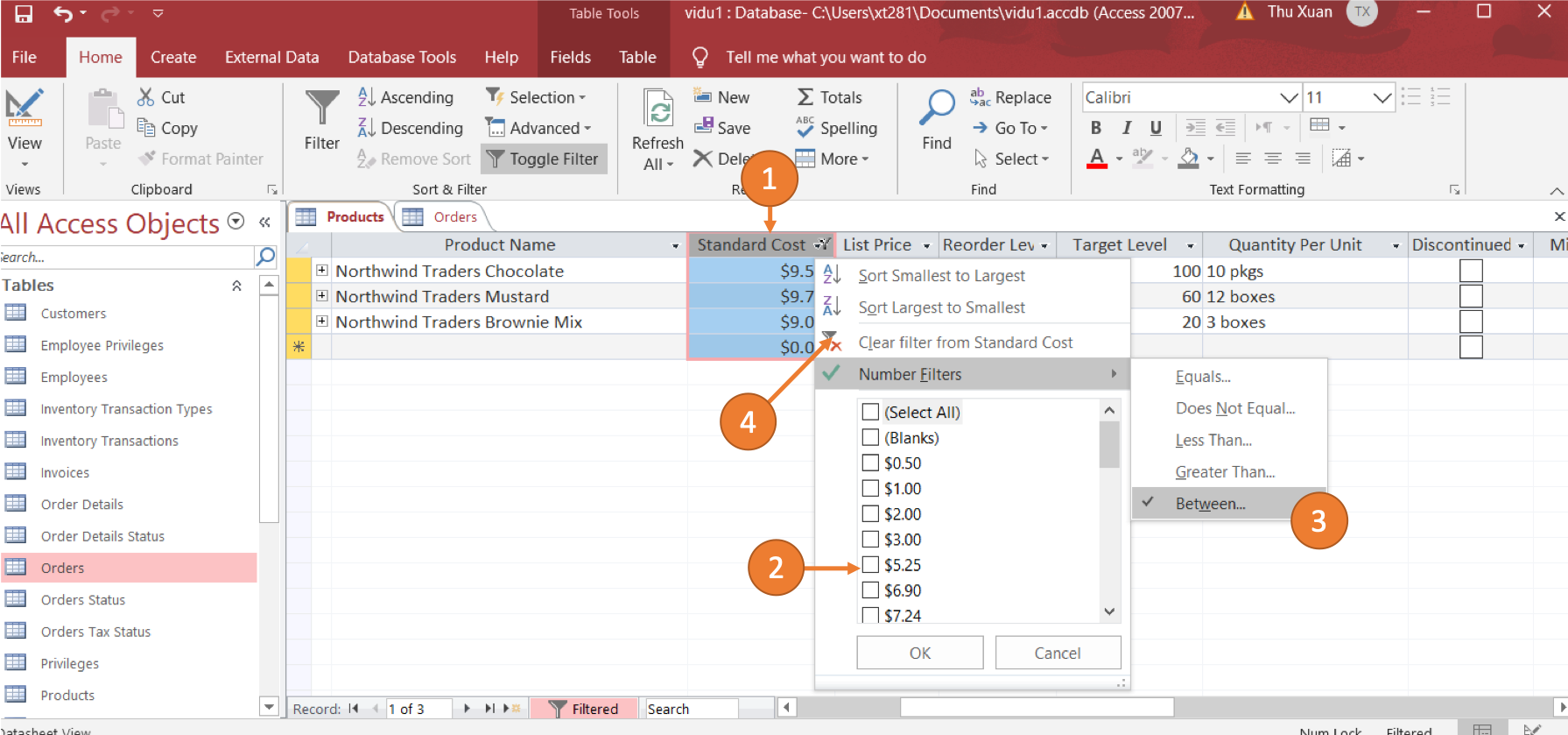The width and height of the screenshot is (1568, 735).
Task: Go to next record arrow
Action: 467,709
